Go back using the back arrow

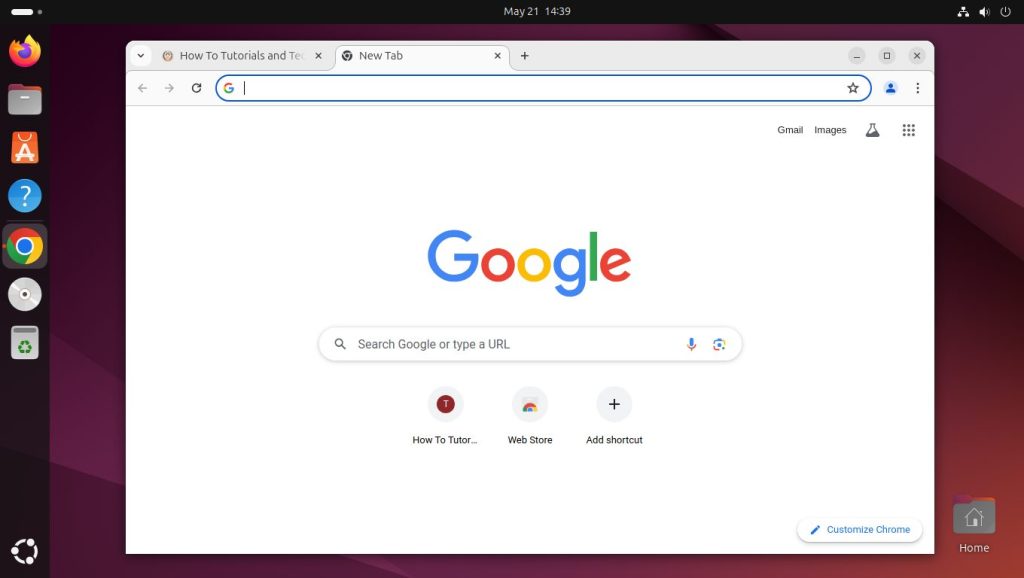tap(142, 88)
